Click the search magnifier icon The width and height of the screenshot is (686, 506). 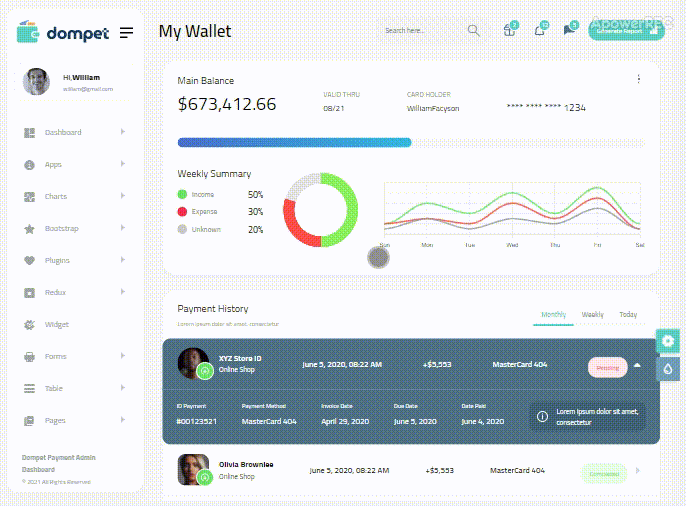coord(473,31)
